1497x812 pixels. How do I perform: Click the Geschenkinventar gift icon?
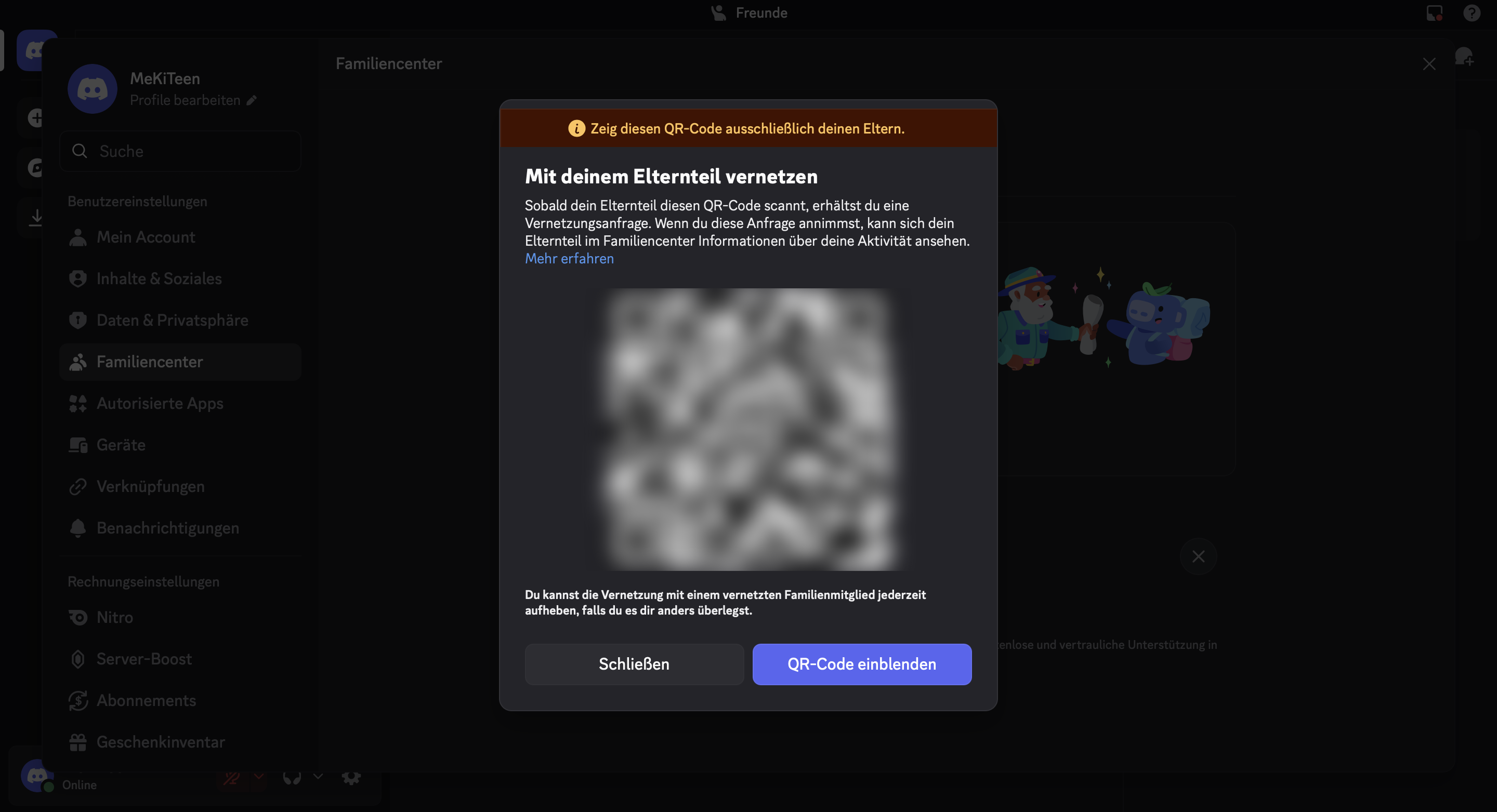click(x=78, y=742)
